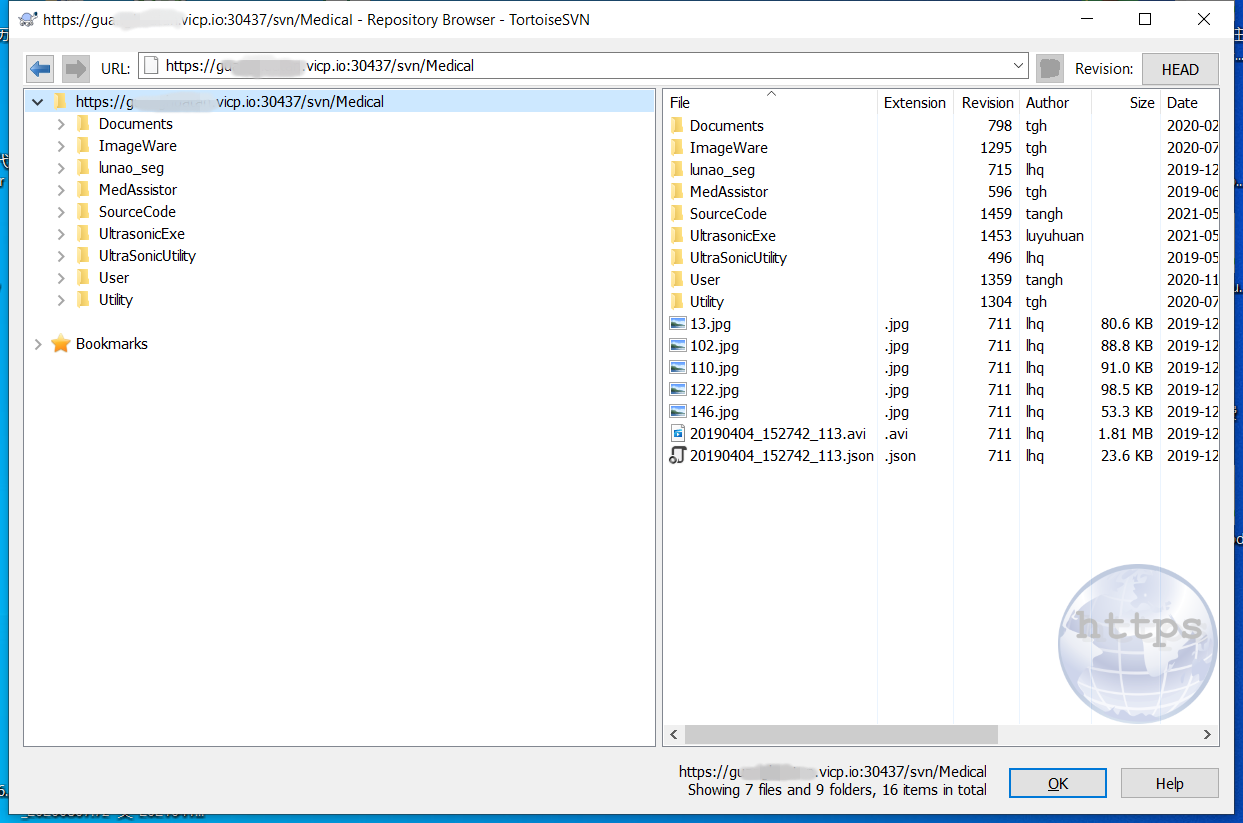Click the 122.jpg image file icon
Image resolution: width=1243 pixels, height=823 pixels.
point(677,389)
